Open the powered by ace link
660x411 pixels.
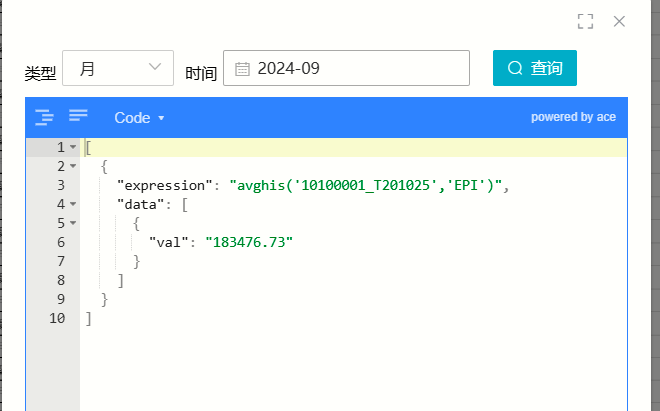(573, 117)
